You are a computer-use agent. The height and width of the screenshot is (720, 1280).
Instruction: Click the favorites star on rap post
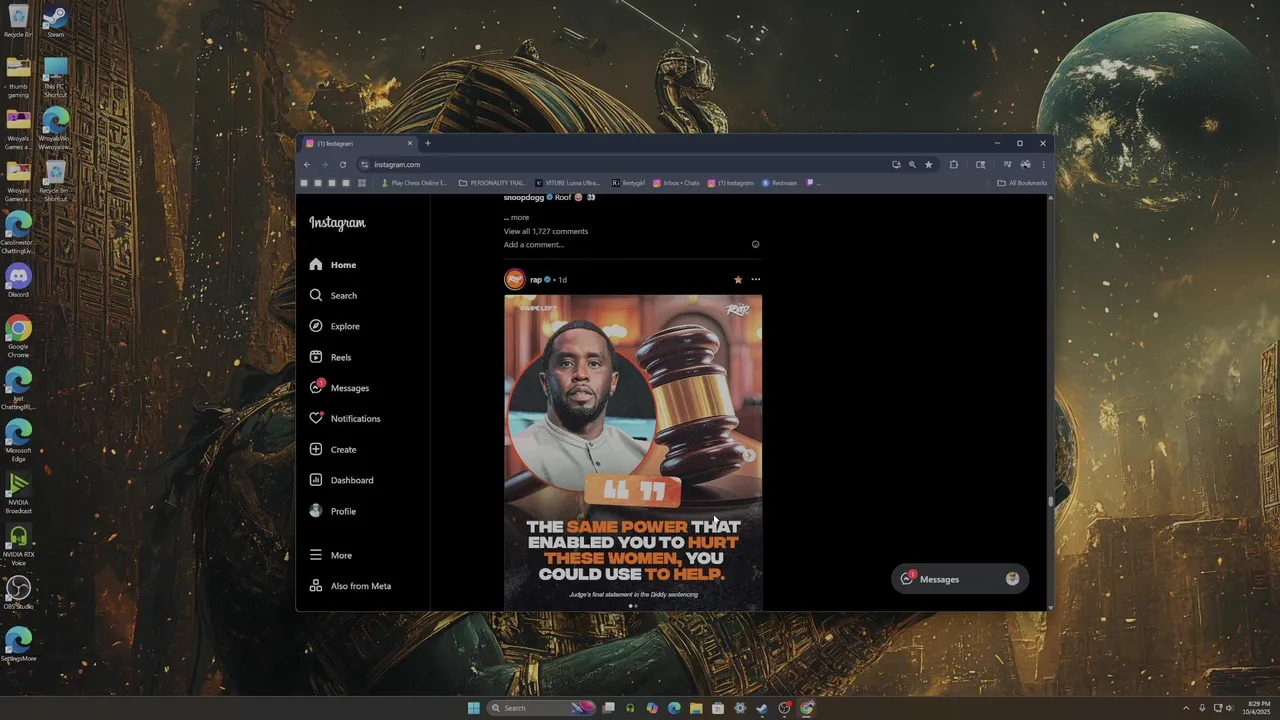(x=738, y=280)
